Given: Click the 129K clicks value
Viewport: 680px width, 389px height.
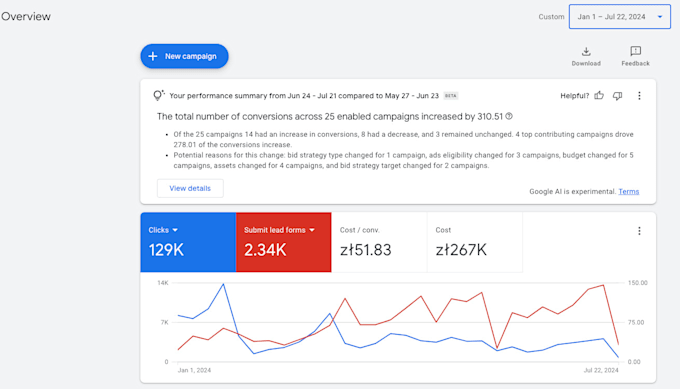Looking at the screenshot, I should [x=166, y=250].
